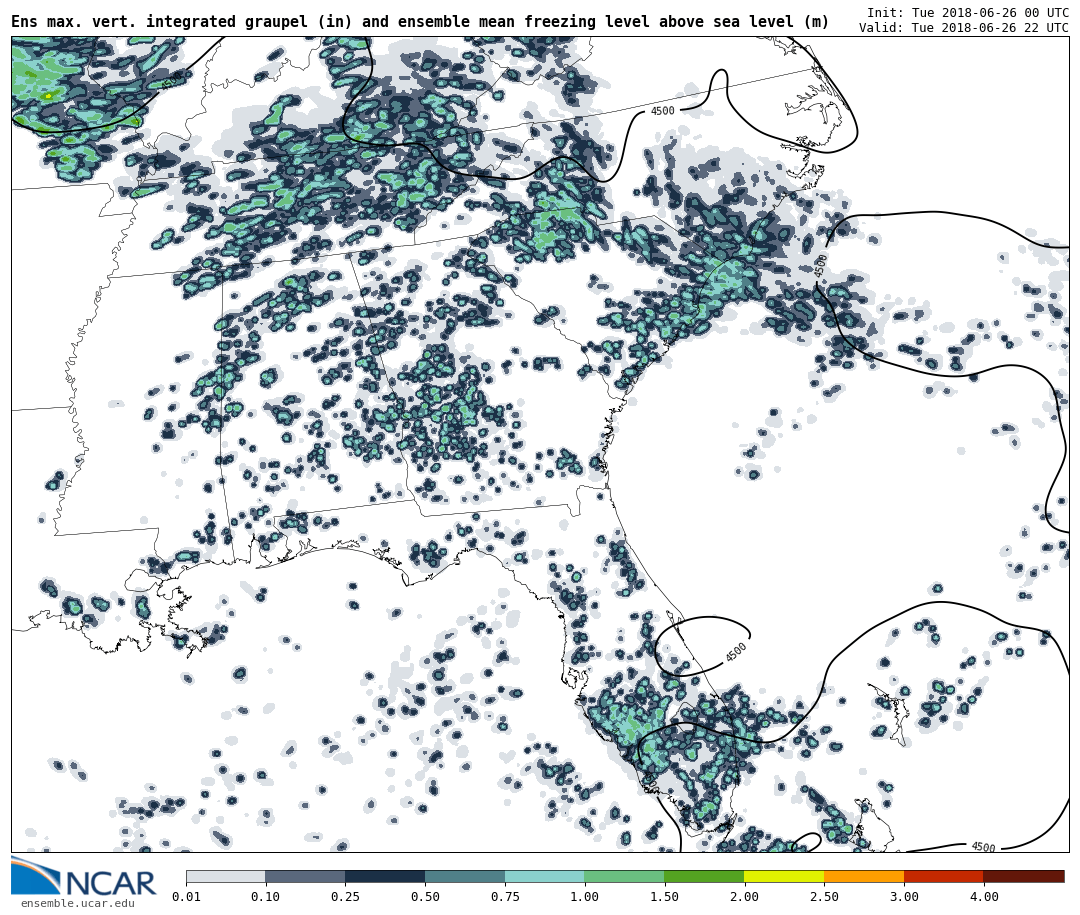1080x915 pixels.
Task: Click the colorbar label 0.50
Action: pos(426,896)
